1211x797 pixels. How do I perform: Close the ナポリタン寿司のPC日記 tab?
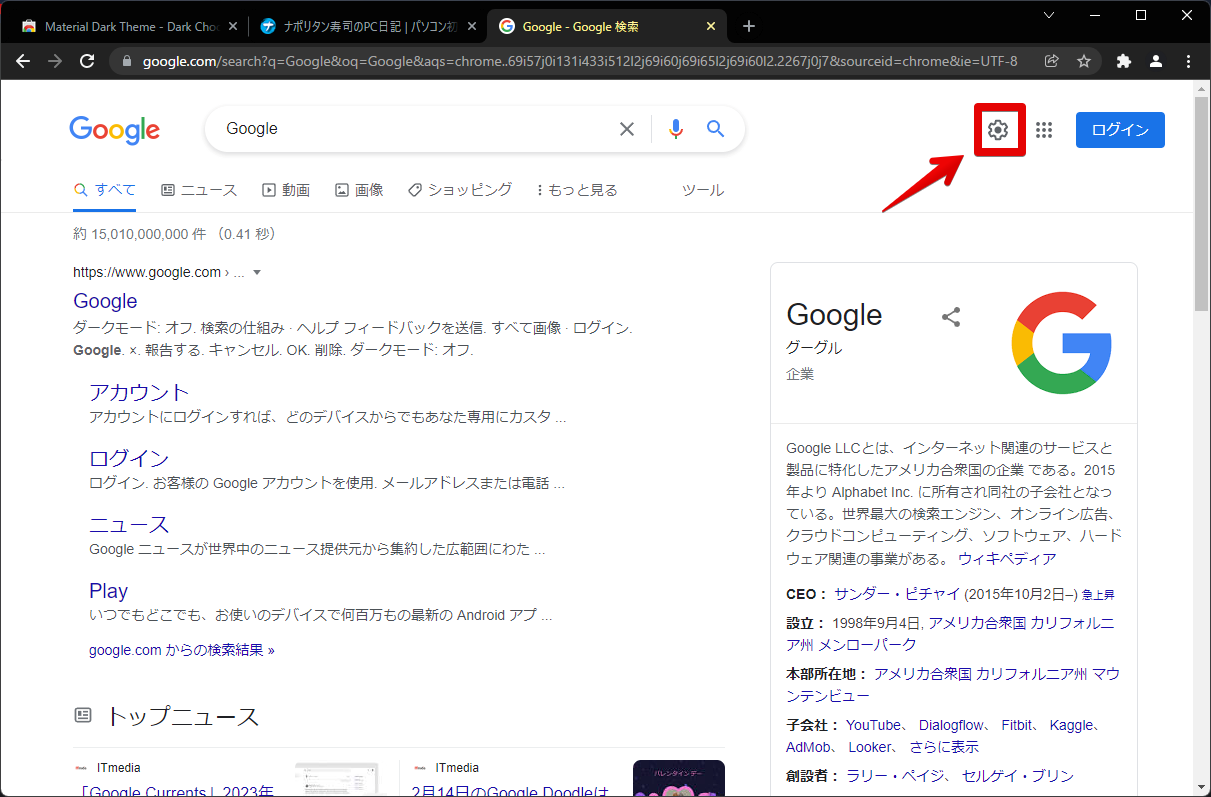tap(472, 26)
